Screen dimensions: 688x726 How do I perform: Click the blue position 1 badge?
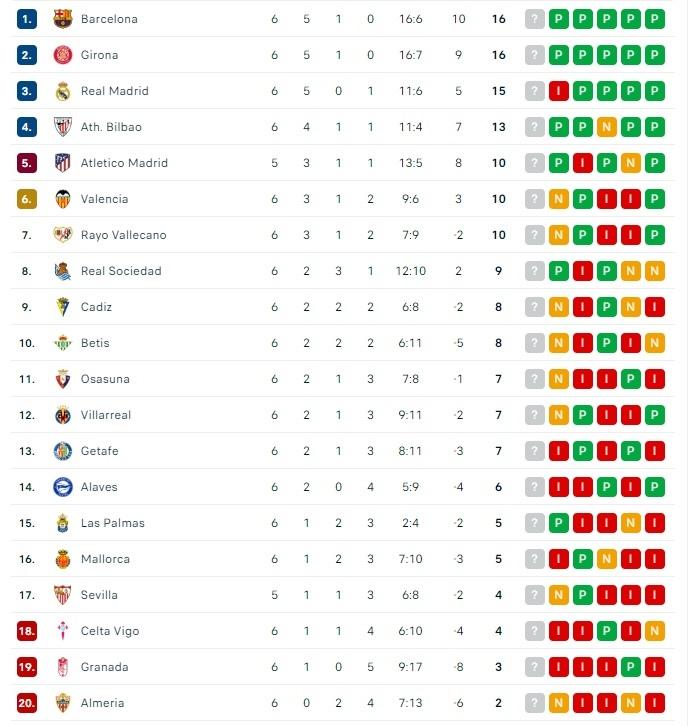(x=27, y=19)
